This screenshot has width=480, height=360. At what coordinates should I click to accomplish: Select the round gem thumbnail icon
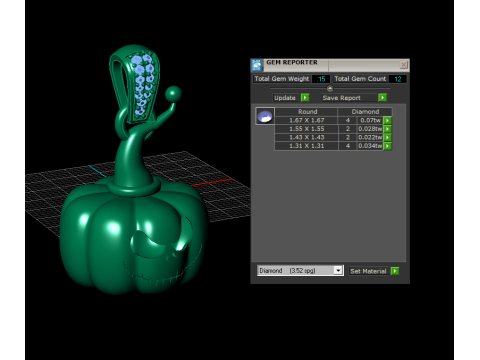(x=265, y=116)
